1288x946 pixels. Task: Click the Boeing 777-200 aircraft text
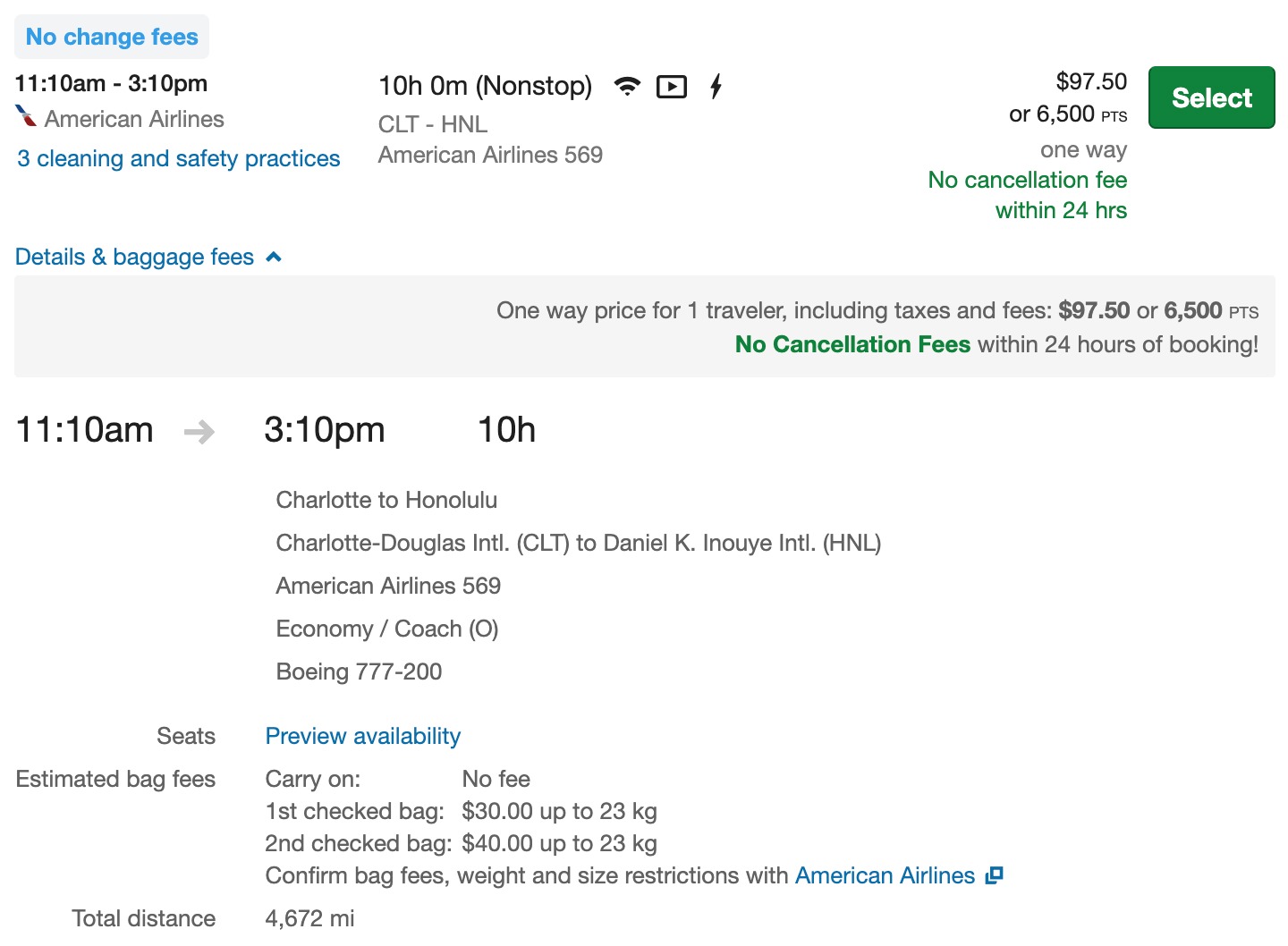pyautogui.click(x=359, y=671)
